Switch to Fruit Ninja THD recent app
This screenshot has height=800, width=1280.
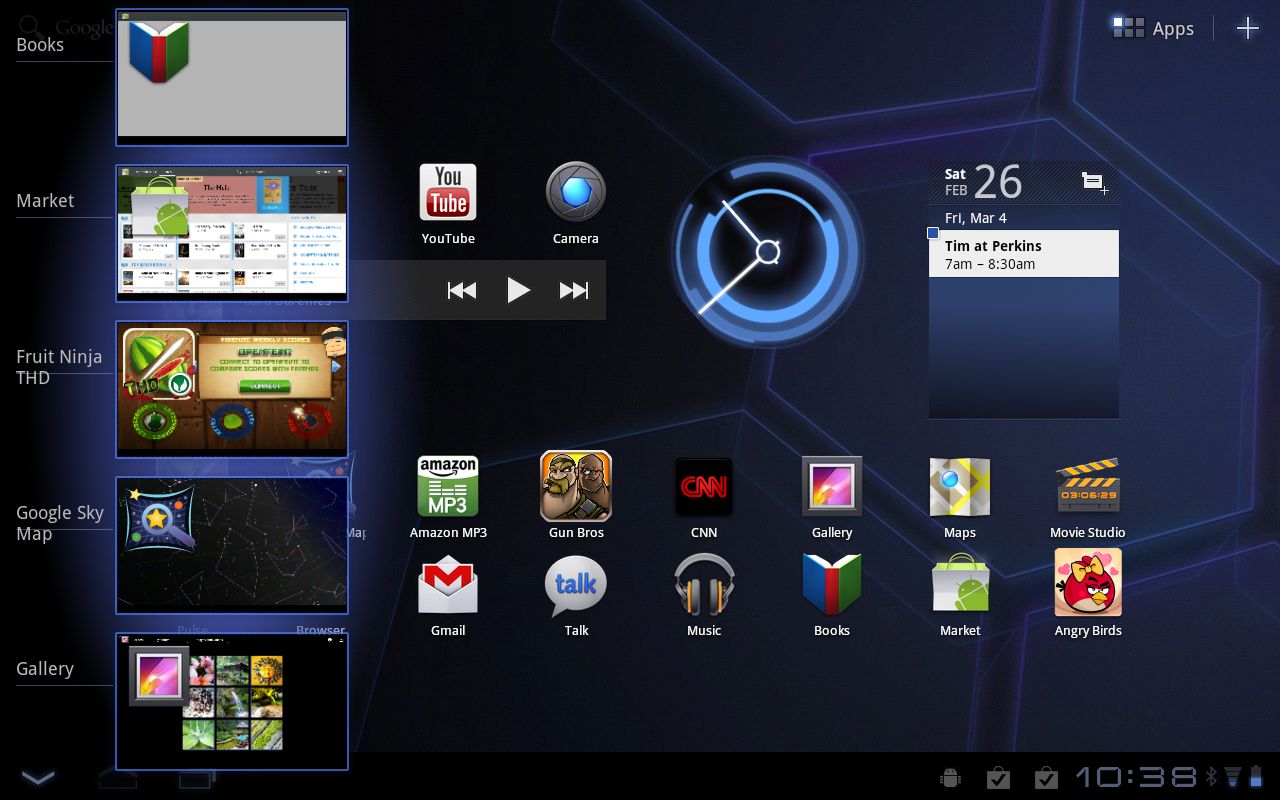[232, 390]
